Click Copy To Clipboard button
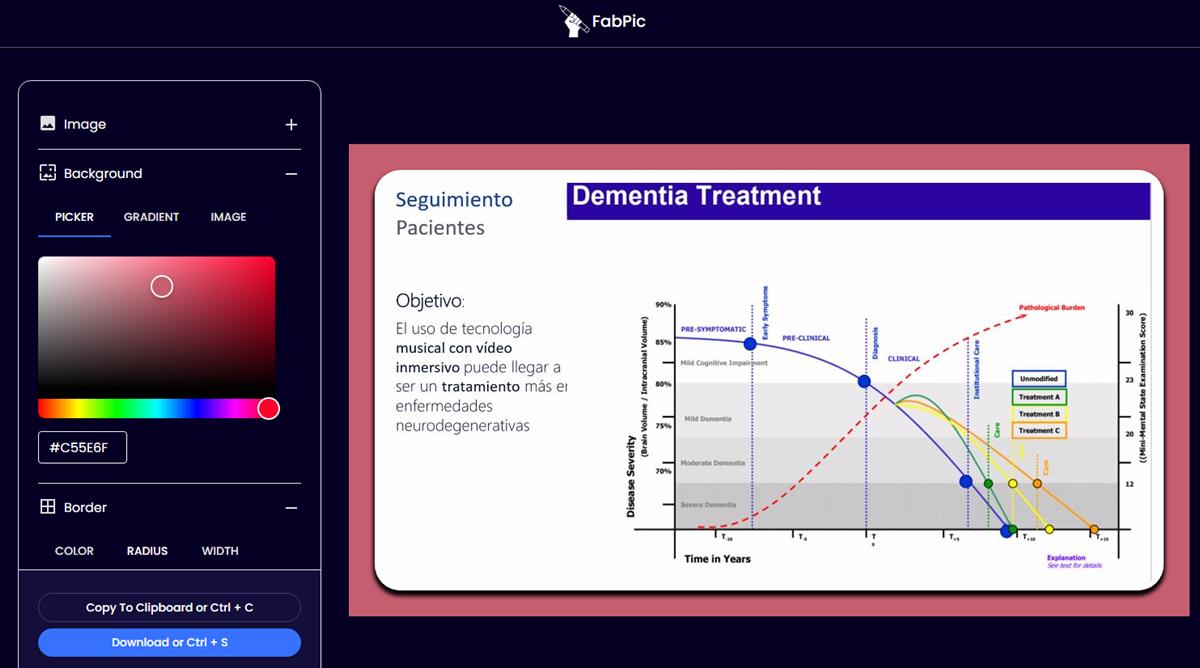This screenshot has height=668, width=1200. pyautogui.click(x=169, y=607)
